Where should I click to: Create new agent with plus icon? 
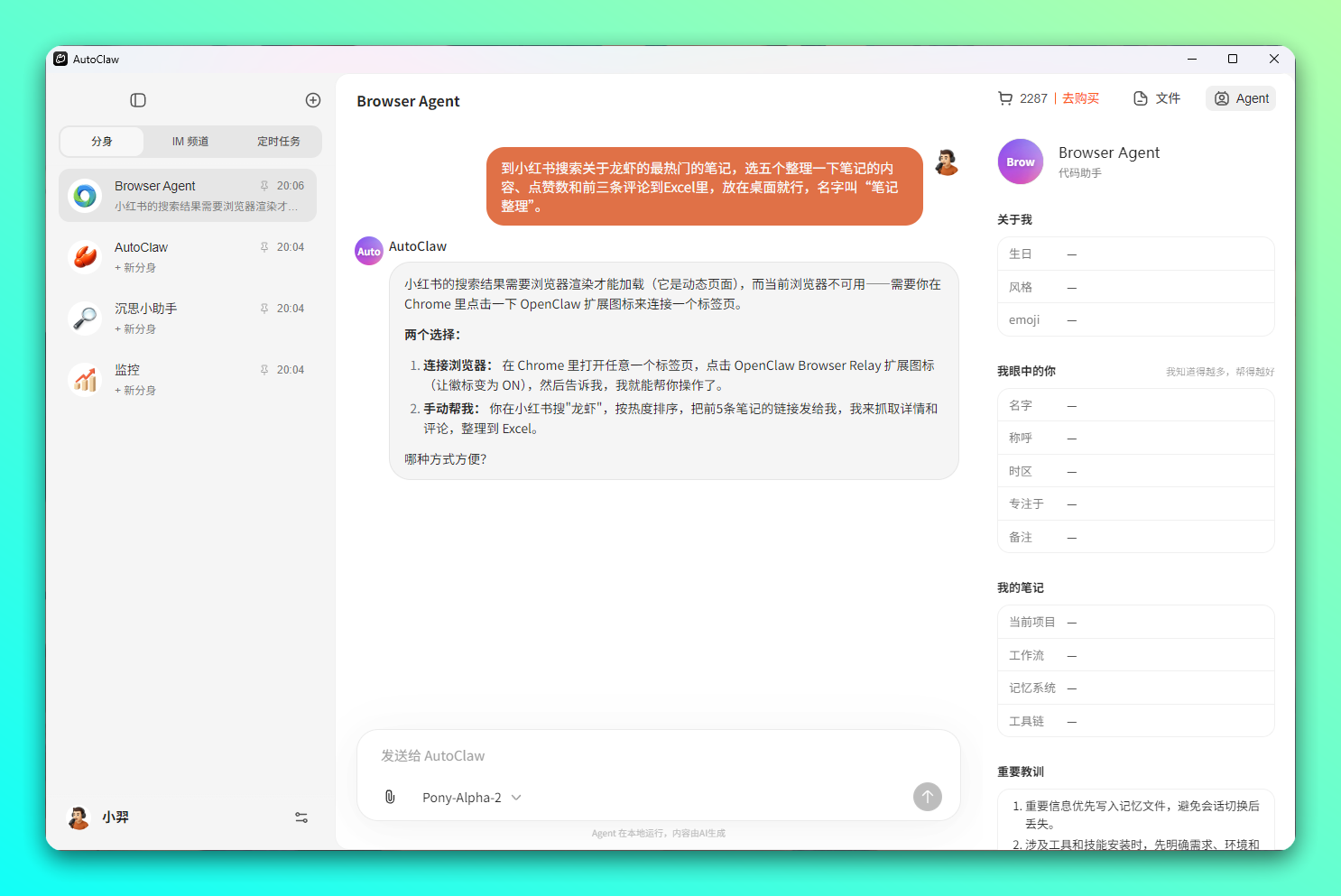313,100
